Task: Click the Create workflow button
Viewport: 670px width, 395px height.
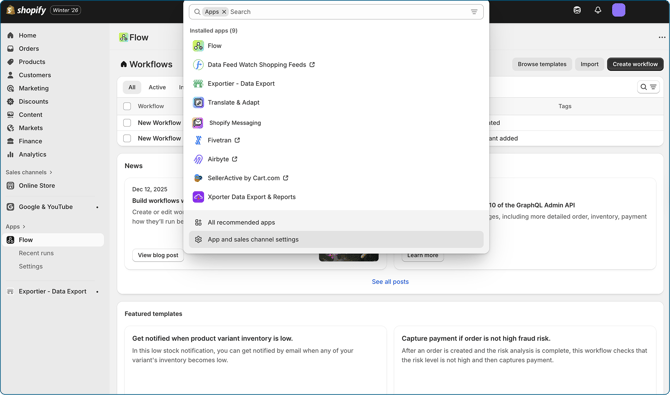Action: click(635, 65)
